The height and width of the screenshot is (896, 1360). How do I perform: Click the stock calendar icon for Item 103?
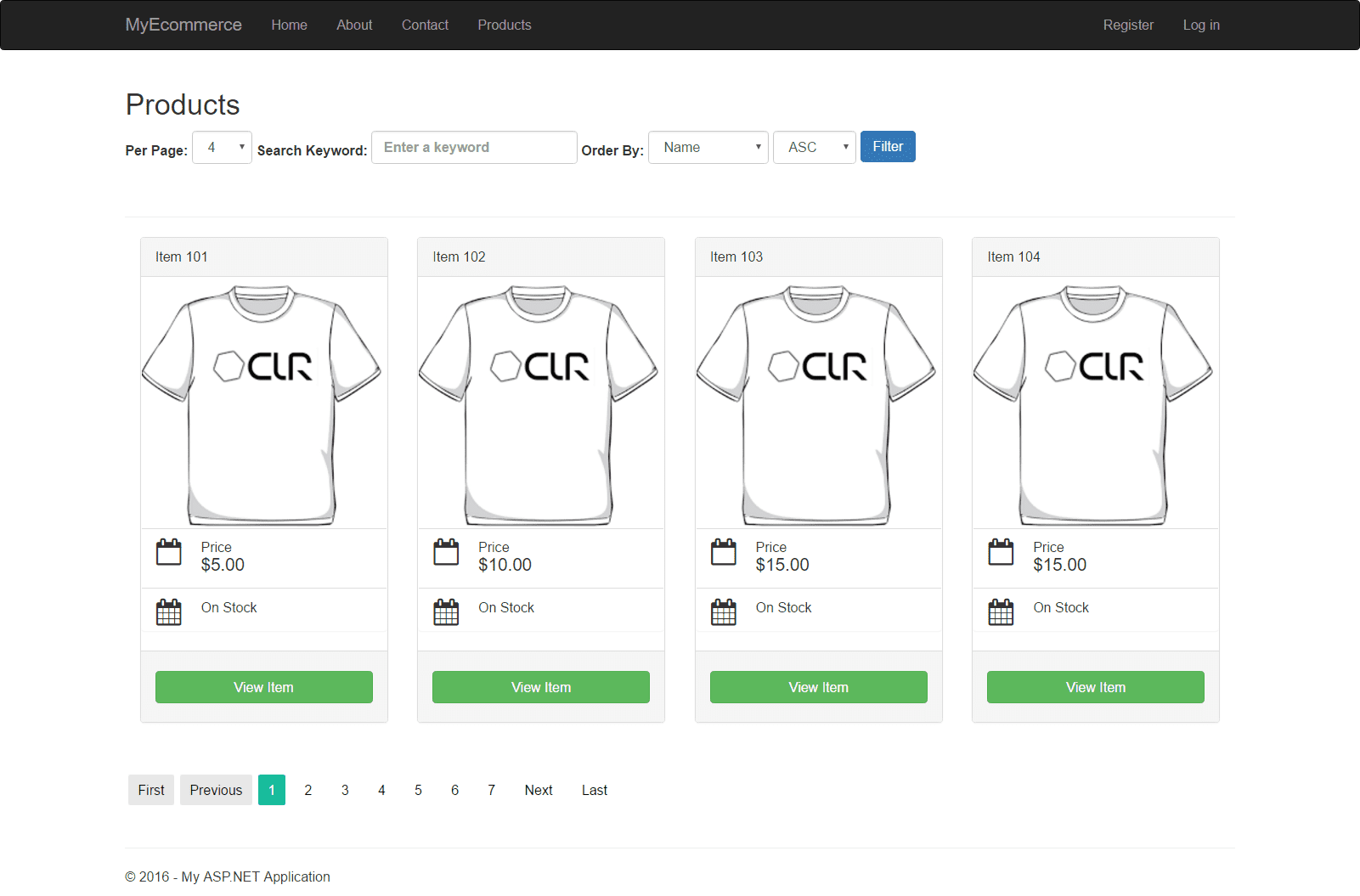click(724, 612)
